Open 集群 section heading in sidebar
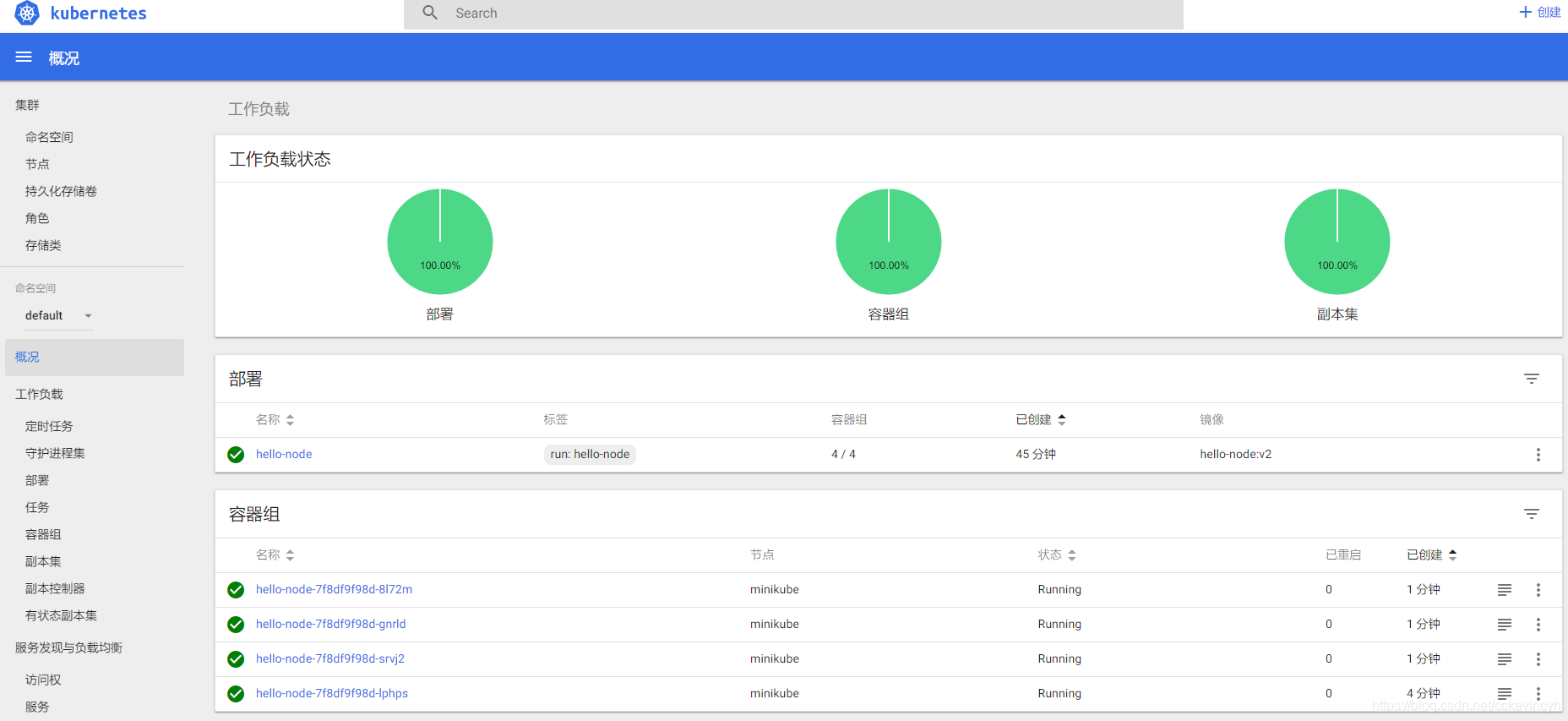 pos(27,105)
